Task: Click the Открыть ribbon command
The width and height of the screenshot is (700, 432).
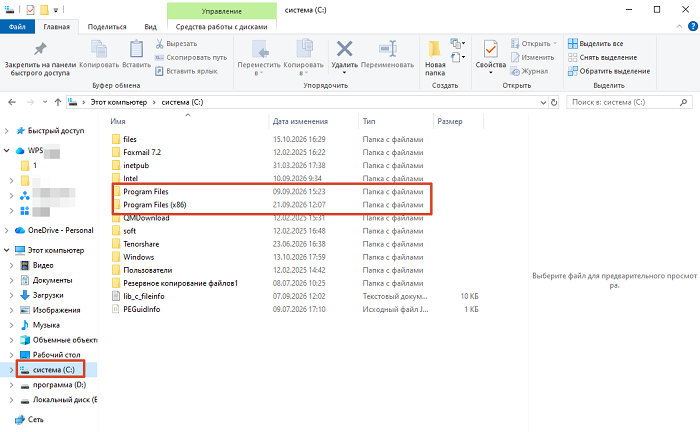Action: pos(534,44)
